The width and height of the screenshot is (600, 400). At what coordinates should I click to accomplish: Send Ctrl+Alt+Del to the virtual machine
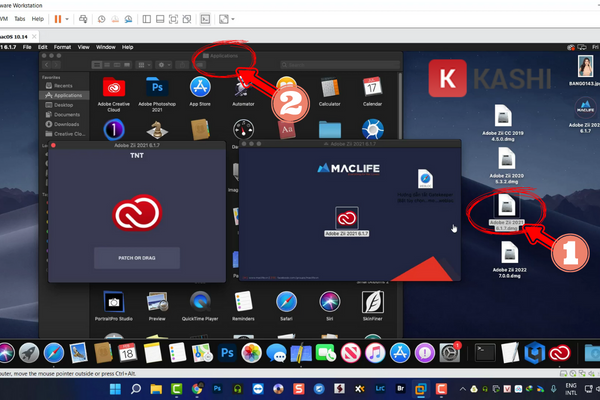[83, 19]
